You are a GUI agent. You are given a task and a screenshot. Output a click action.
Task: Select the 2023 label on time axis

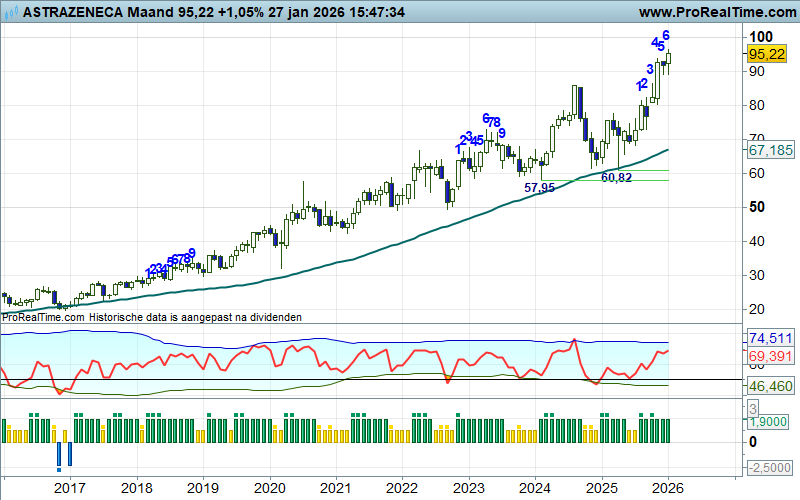tap(468, 487)
